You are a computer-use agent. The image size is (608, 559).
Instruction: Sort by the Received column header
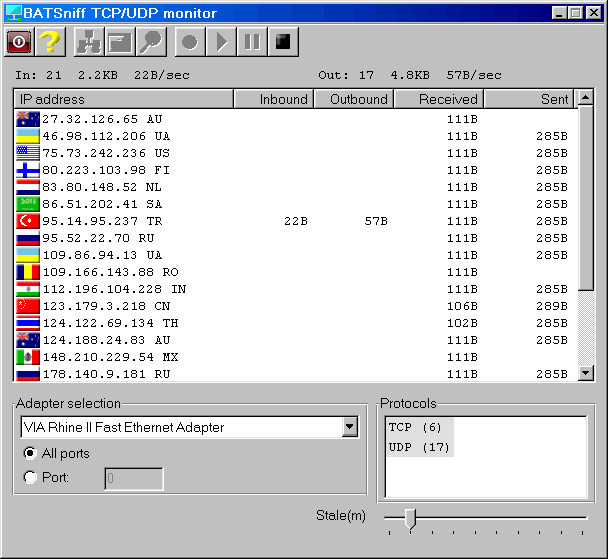(439, 99)
